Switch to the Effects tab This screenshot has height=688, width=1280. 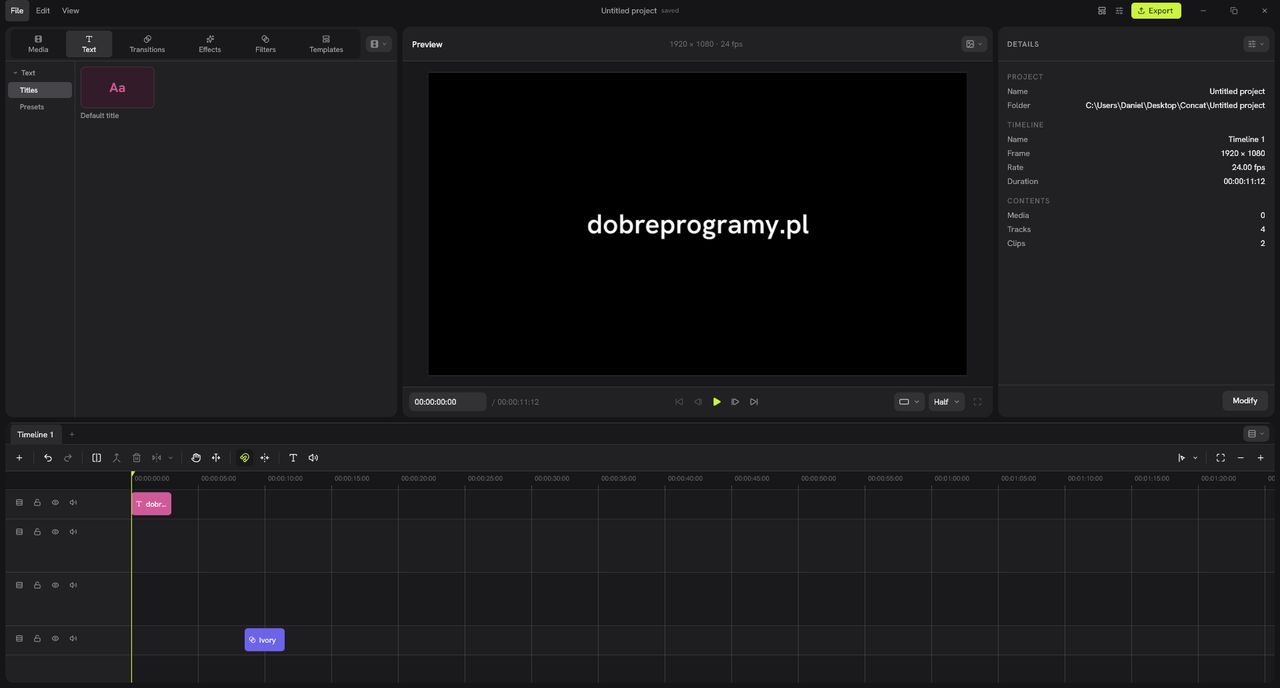[x=210, y=44]
